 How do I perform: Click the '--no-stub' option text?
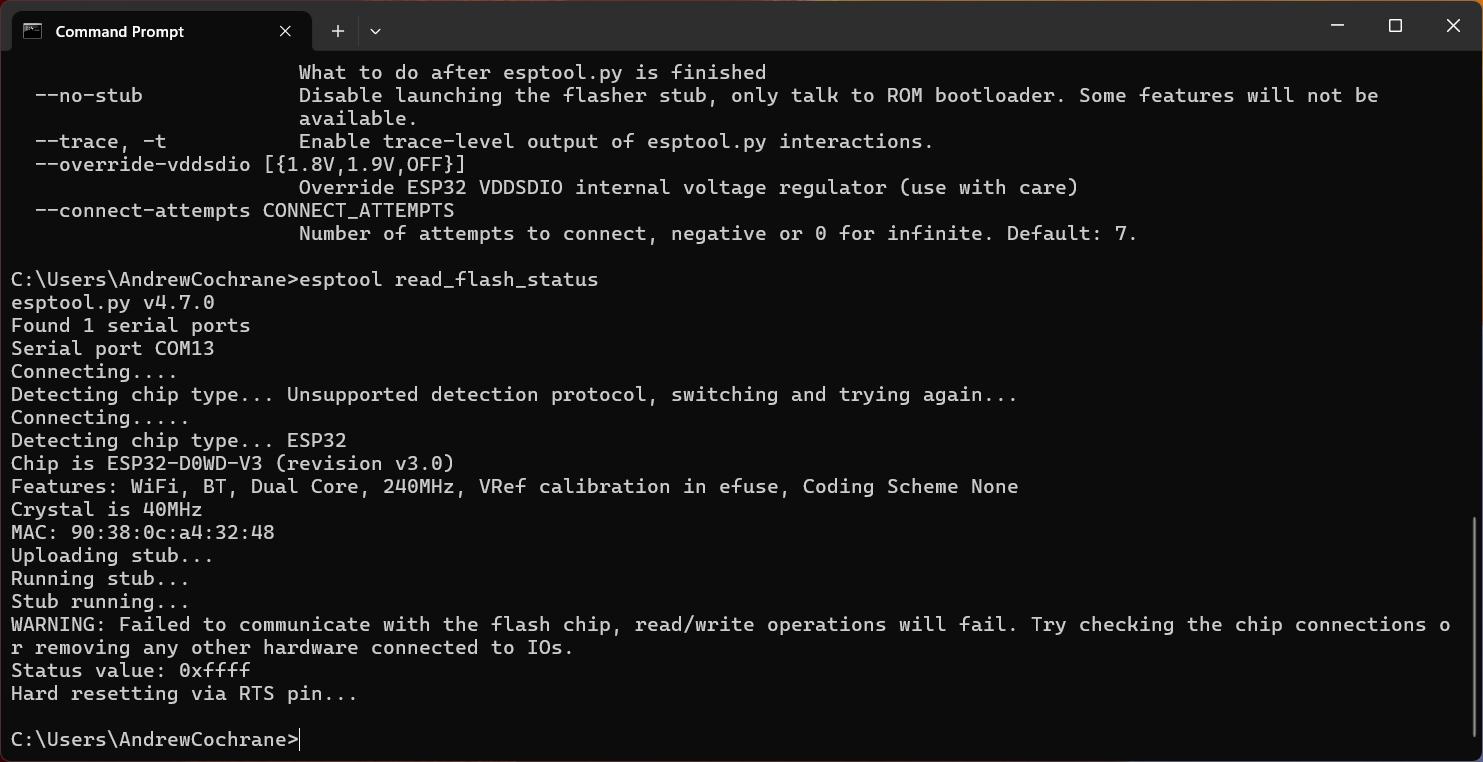point(88,96)
